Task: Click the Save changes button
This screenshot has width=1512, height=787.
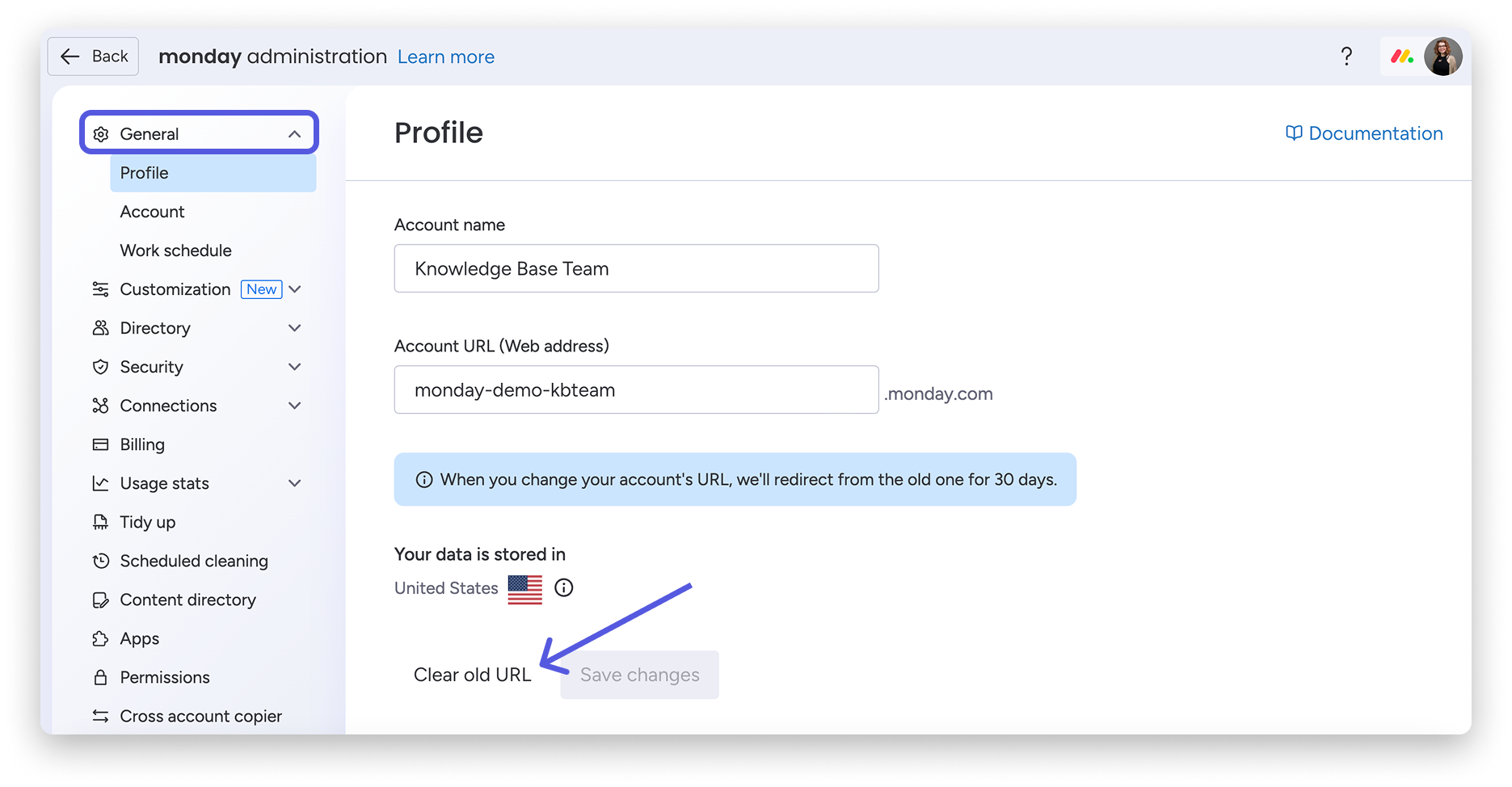Action: tap(640, 675)
